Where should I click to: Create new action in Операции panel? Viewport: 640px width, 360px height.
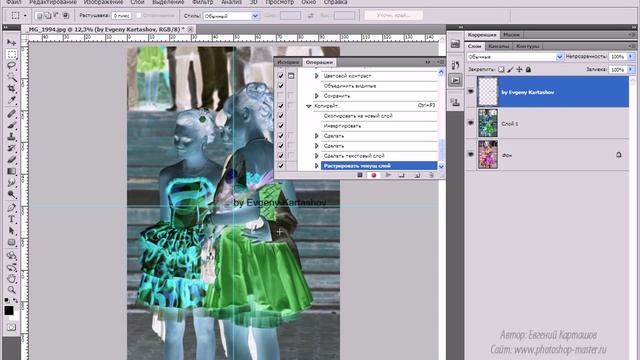[417, 175]
